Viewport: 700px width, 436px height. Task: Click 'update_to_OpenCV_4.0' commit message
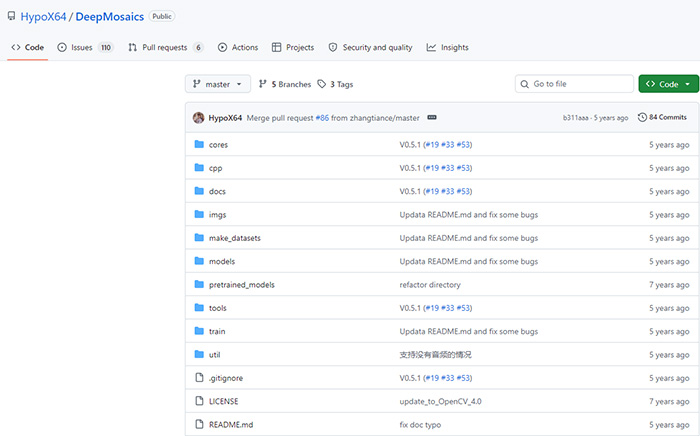(x=440, y=401)
